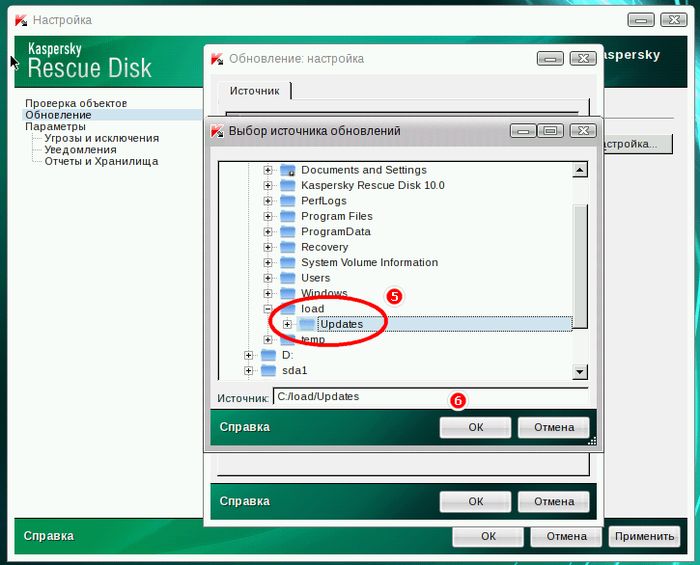
Task: Open Угрозы и исключения settings
Action: click(101, 138)
